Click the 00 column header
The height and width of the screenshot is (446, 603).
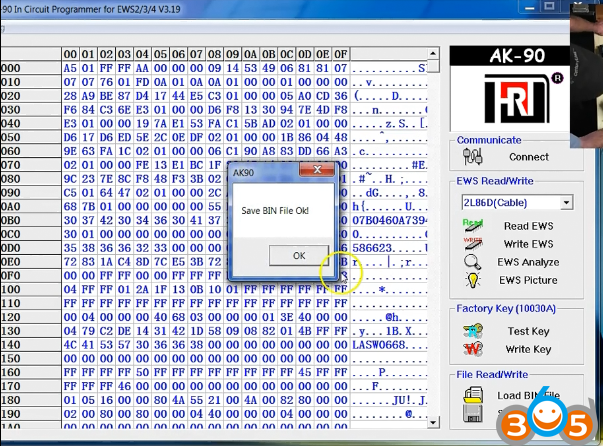(70, 54)
